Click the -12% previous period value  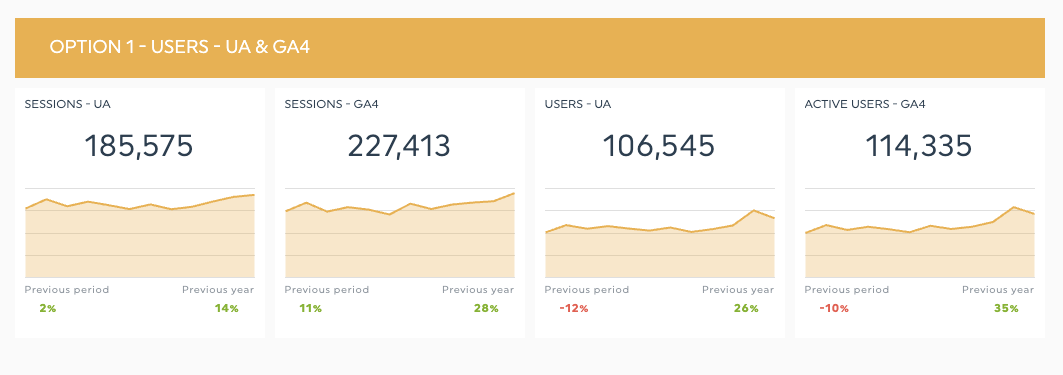(574, 309)
